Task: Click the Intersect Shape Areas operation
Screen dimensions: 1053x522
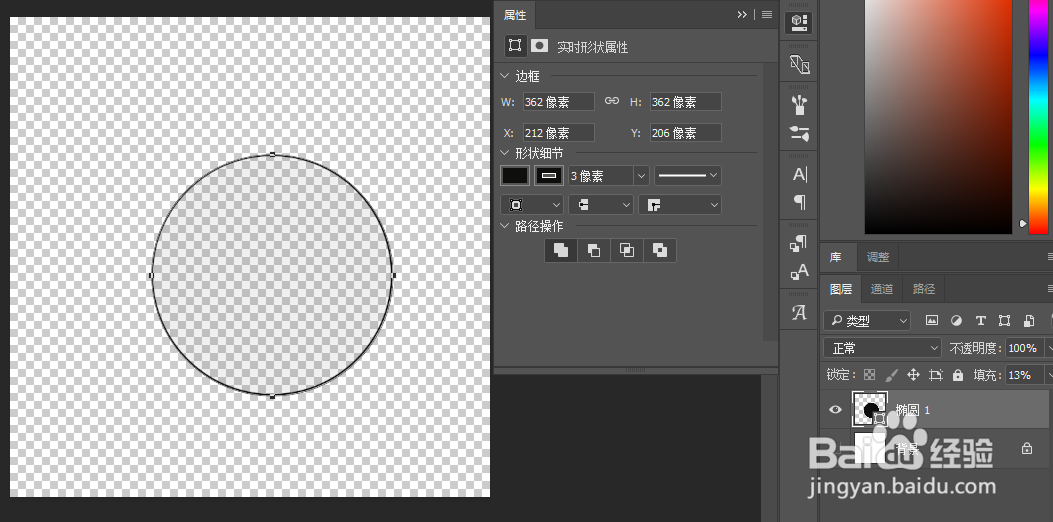Action: tap(627, 251)
